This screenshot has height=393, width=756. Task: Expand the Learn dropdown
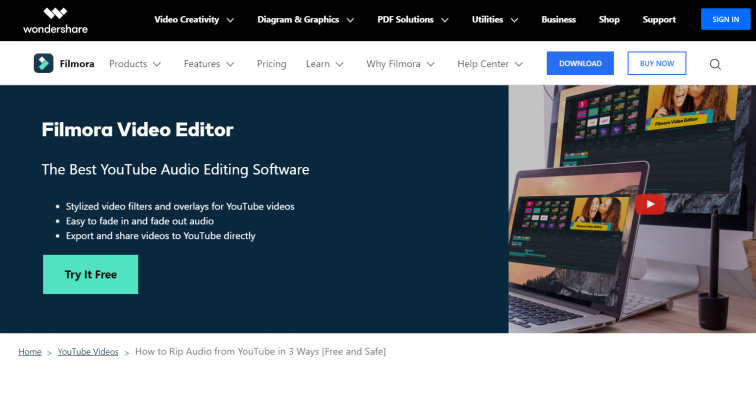click(x=324, y=64)
